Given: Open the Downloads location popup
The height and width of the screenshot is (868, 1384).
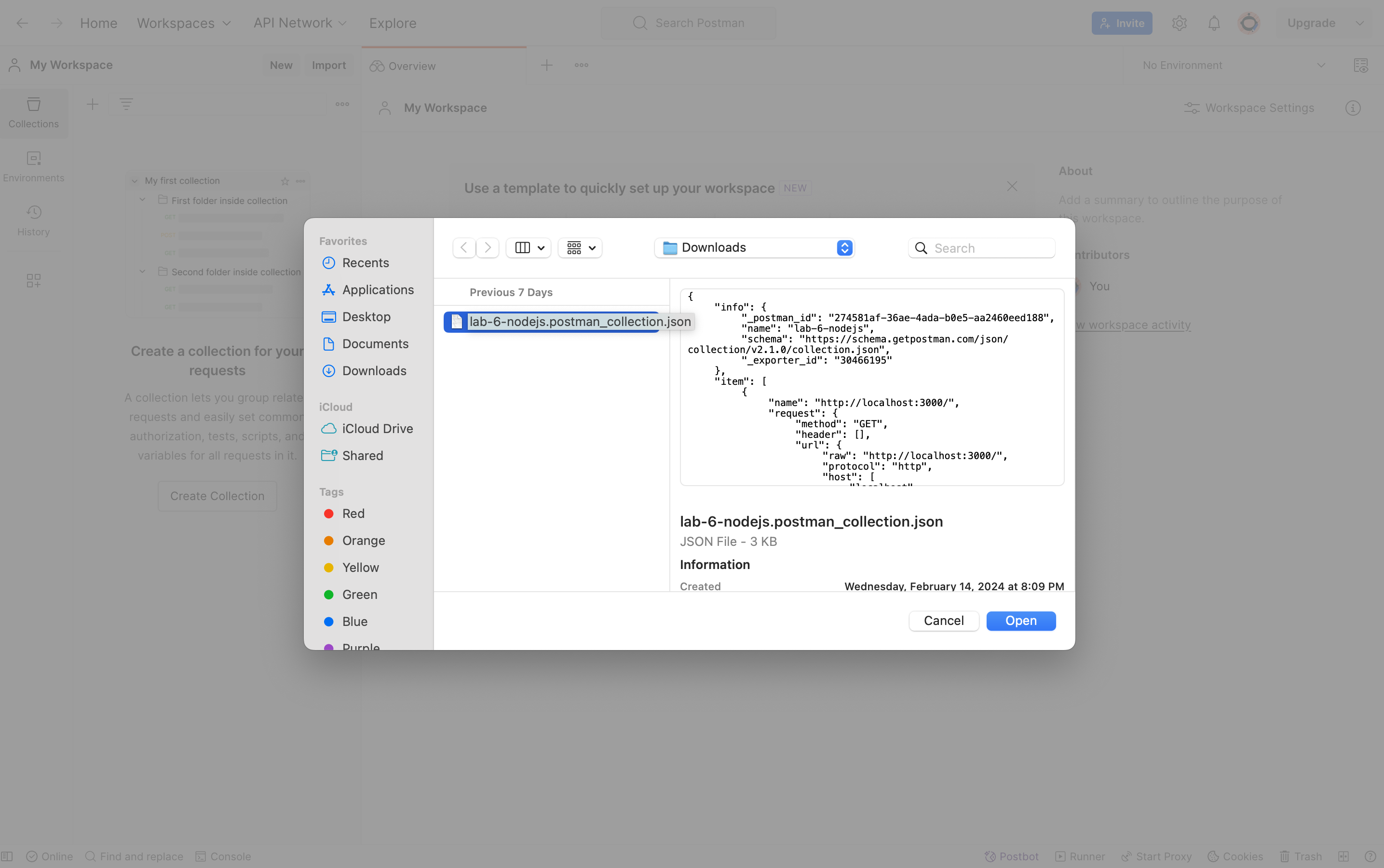Looking at the screenshot, I should [755, 247].
